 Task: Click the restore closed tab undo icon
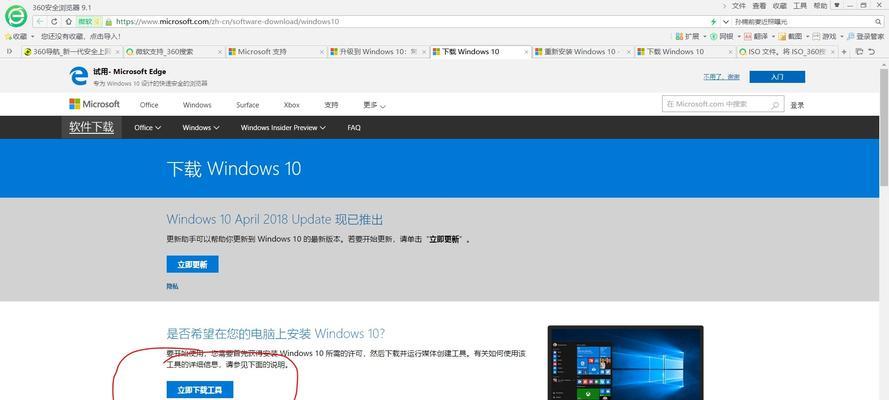[x=871, y=52]
